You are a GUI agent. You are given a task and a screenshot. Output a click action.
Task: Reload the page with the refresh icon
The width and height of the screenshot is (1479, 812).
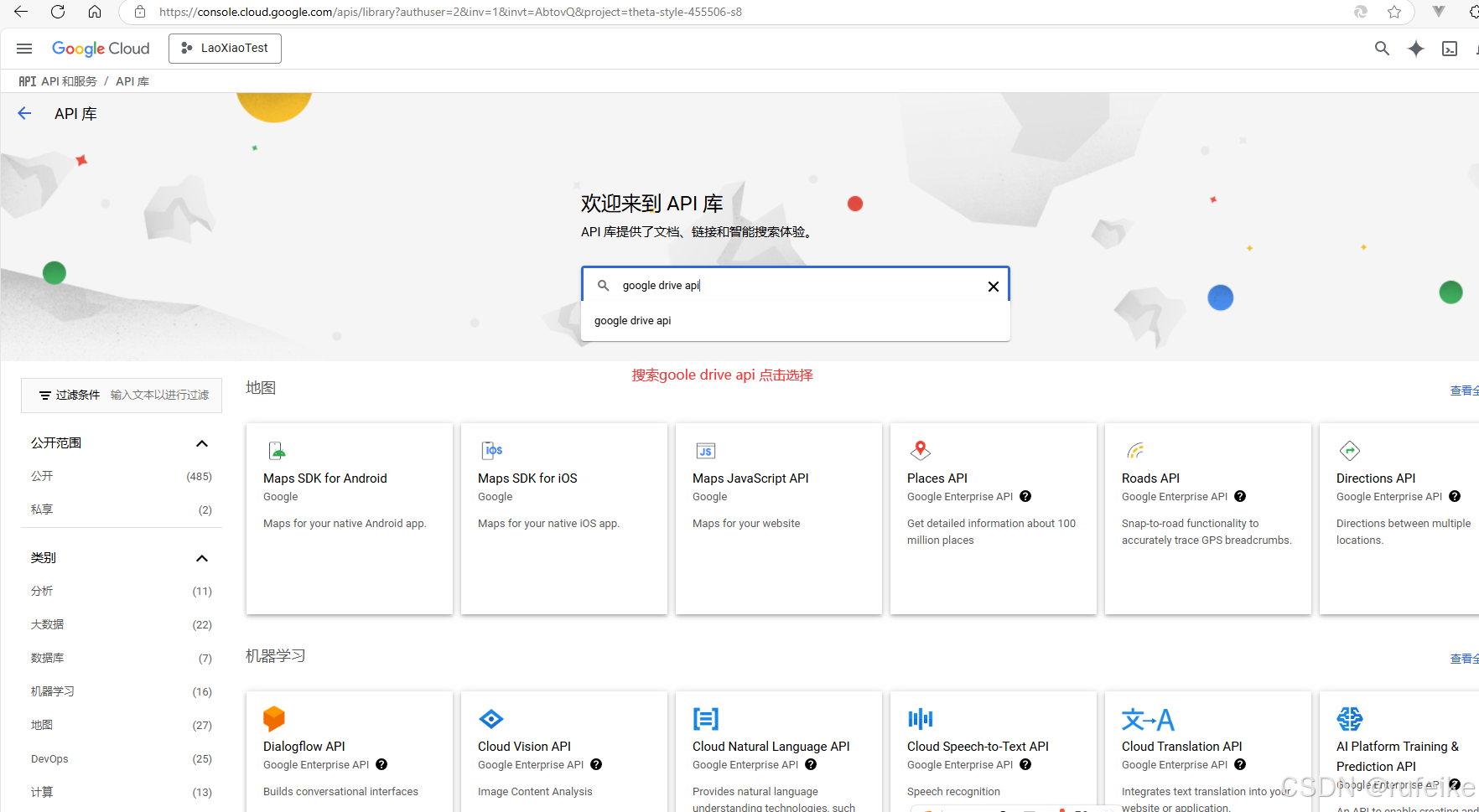pos(58,12)
